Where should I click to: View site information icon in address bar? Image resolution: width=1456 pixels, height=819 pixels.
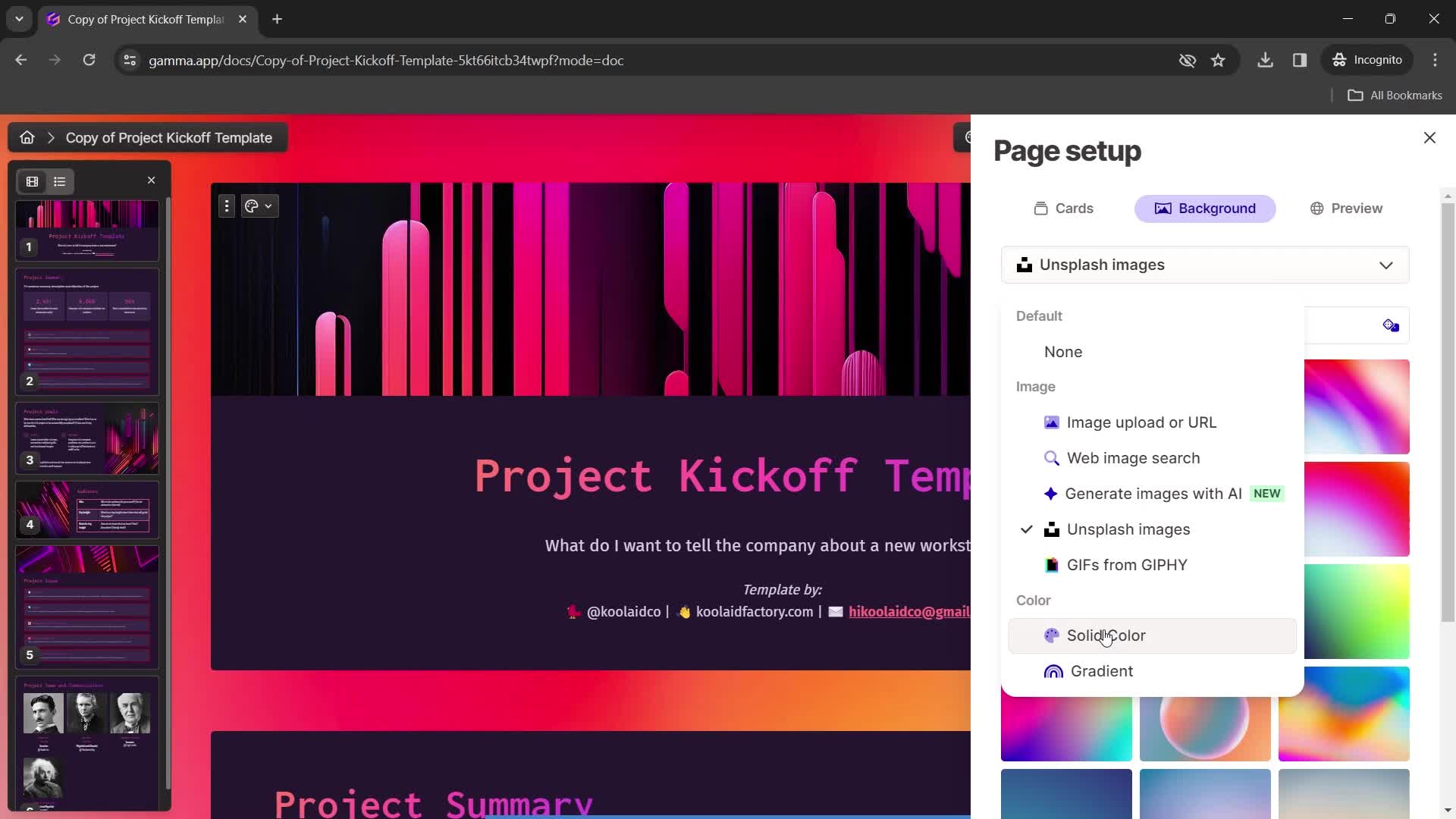[130, 60]
